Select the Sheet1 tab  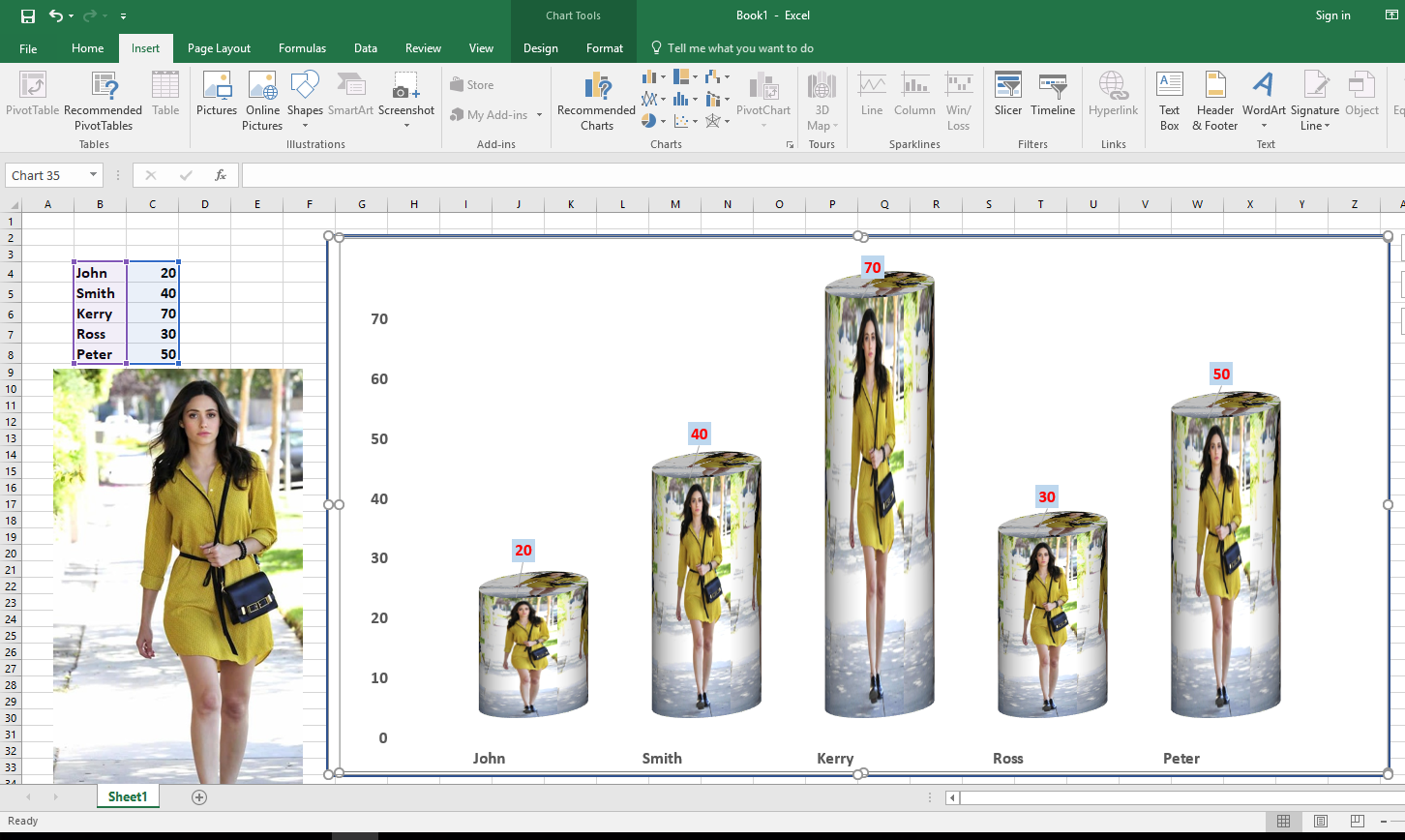coord(127,796)
